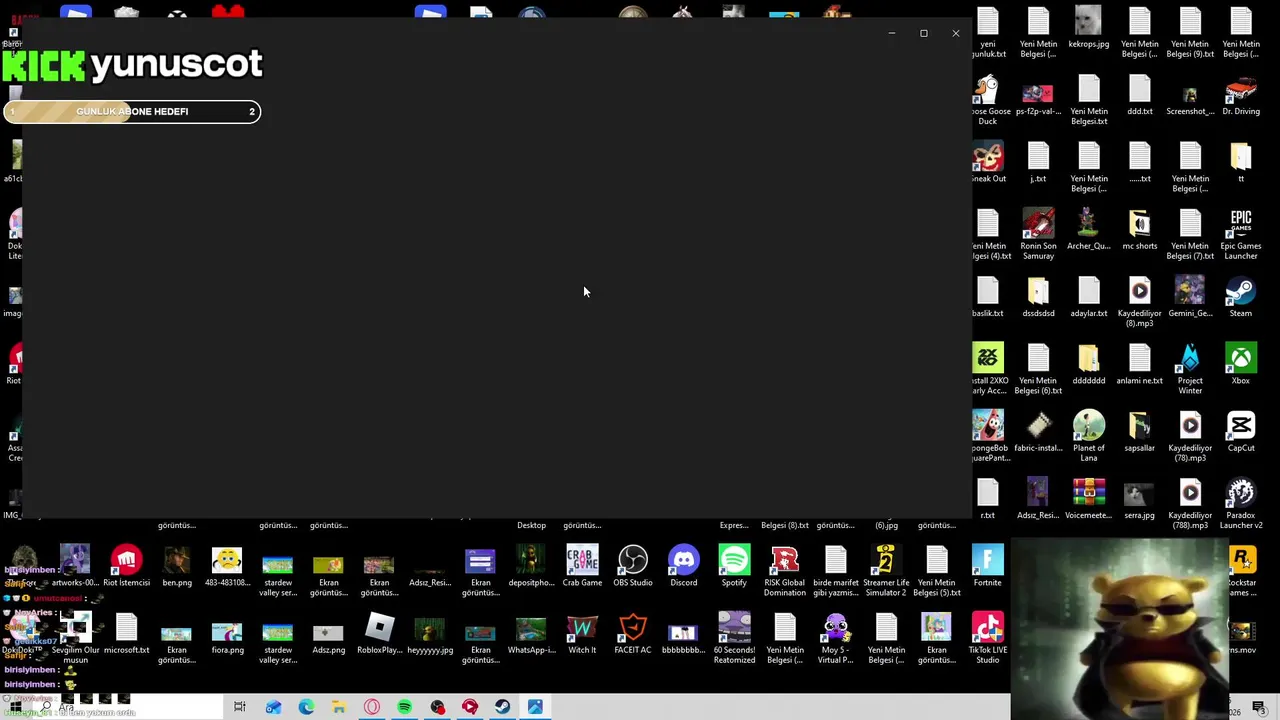
Task: Open 60 Seconds! Reatomized shortcut
Action: tap(734, 638)
